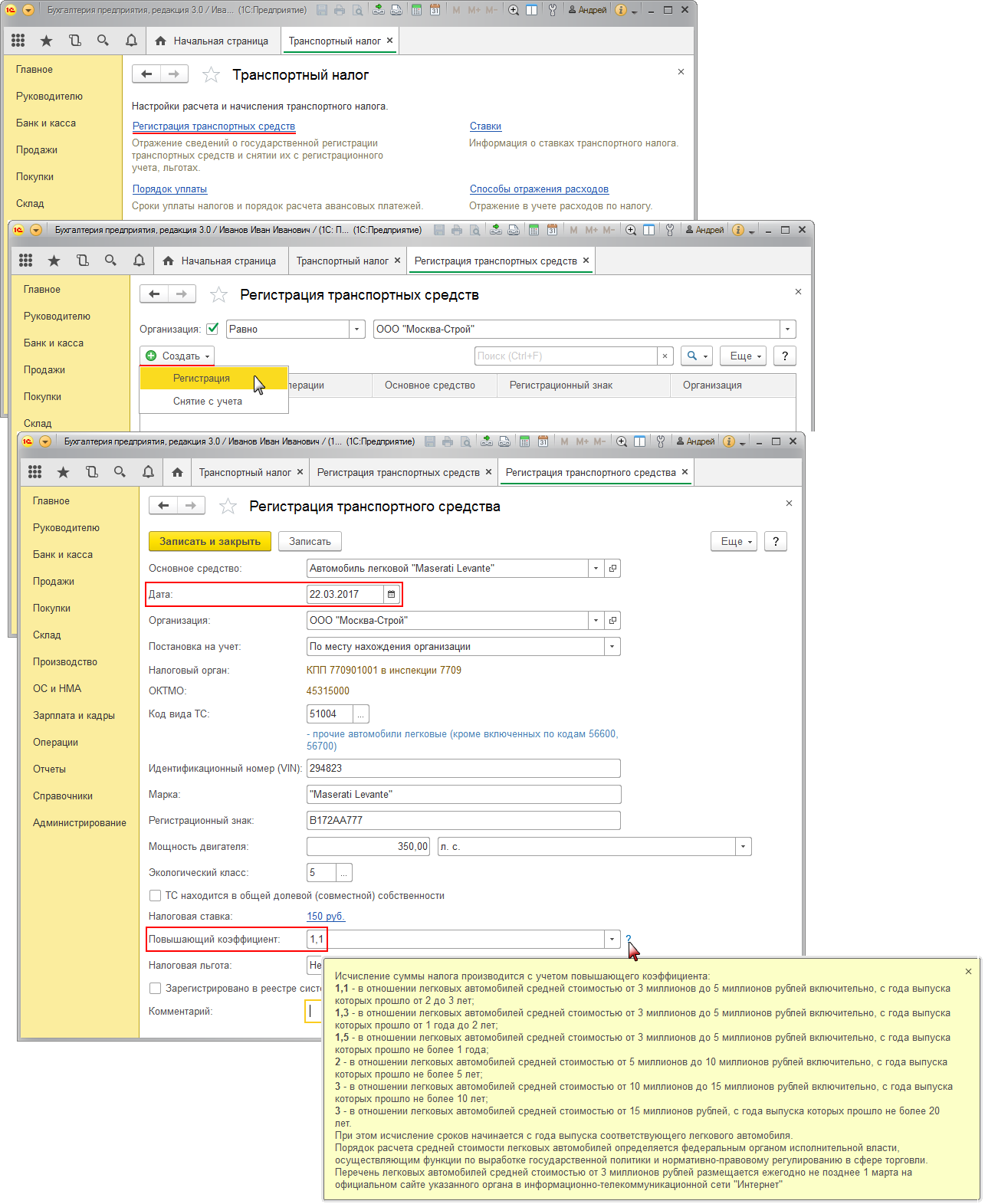Viewport: 985px width, 1204px height.
Task: Open Код вида ТС selection ellipsis button
Action: coord(361,714)
